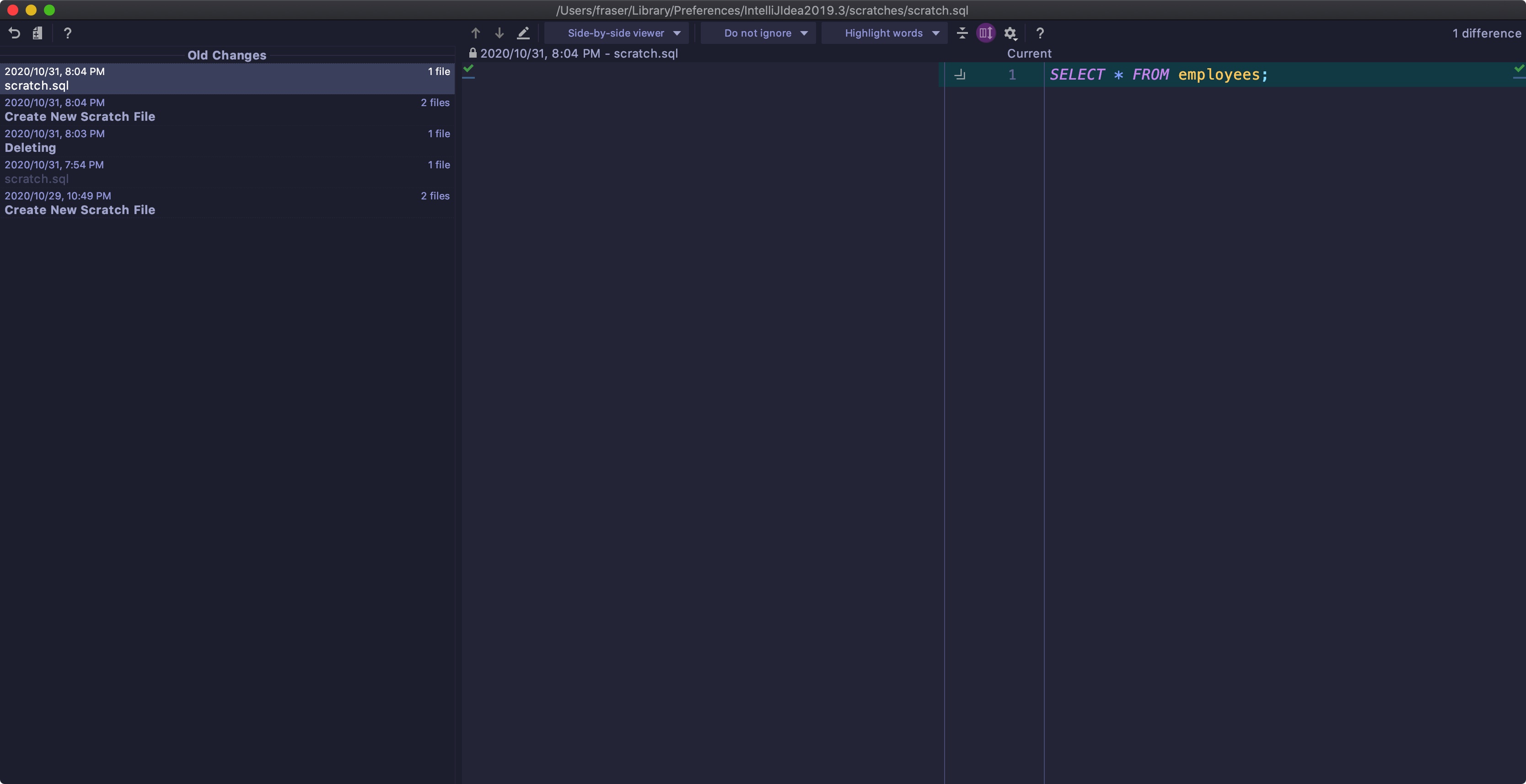Click the Revert icon in history toolbar

(14, 33)
